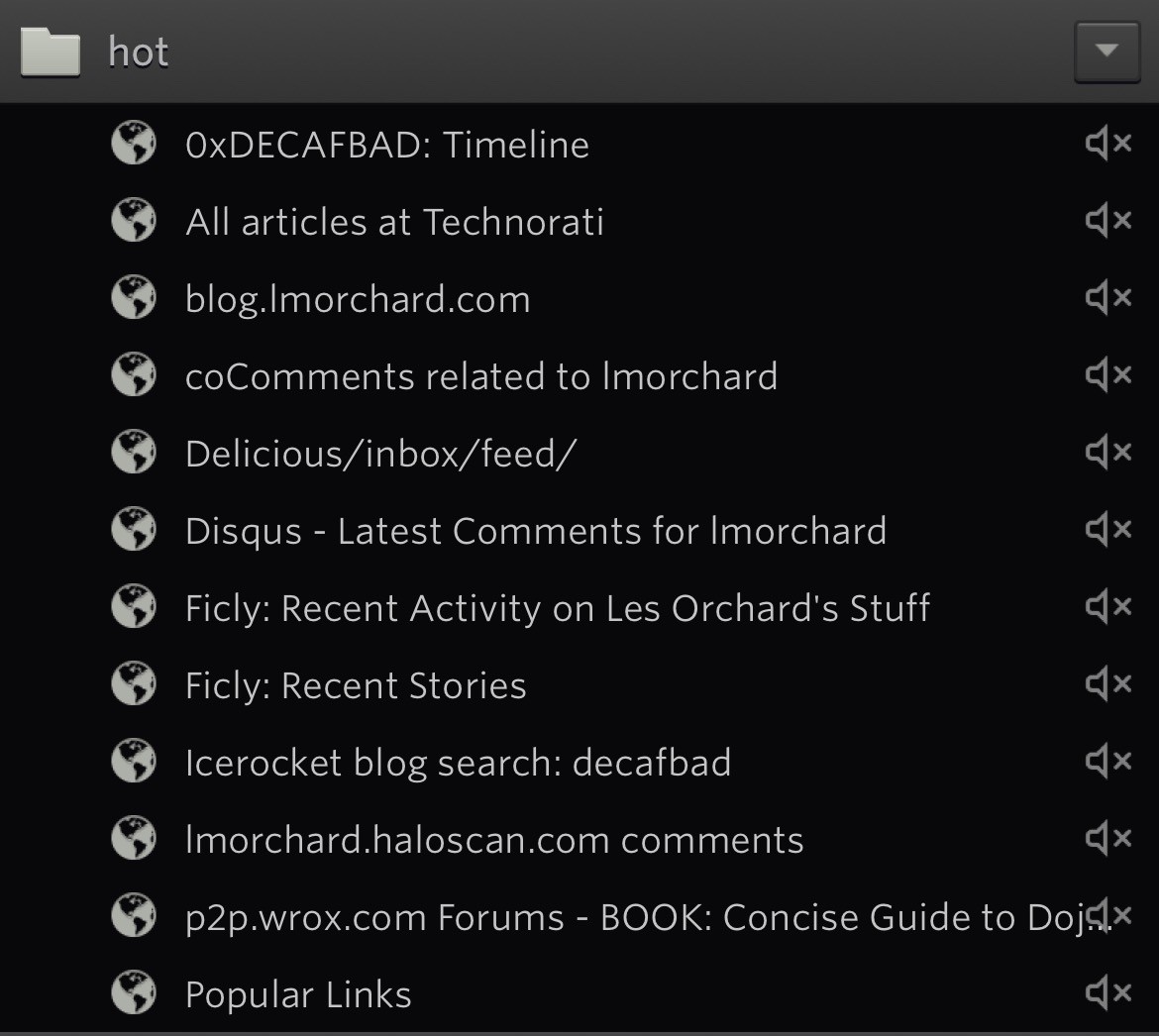Viewport: 1159px width, 1036px height.
Task: Click globe icon beside Popular Links
Action: 133,994
